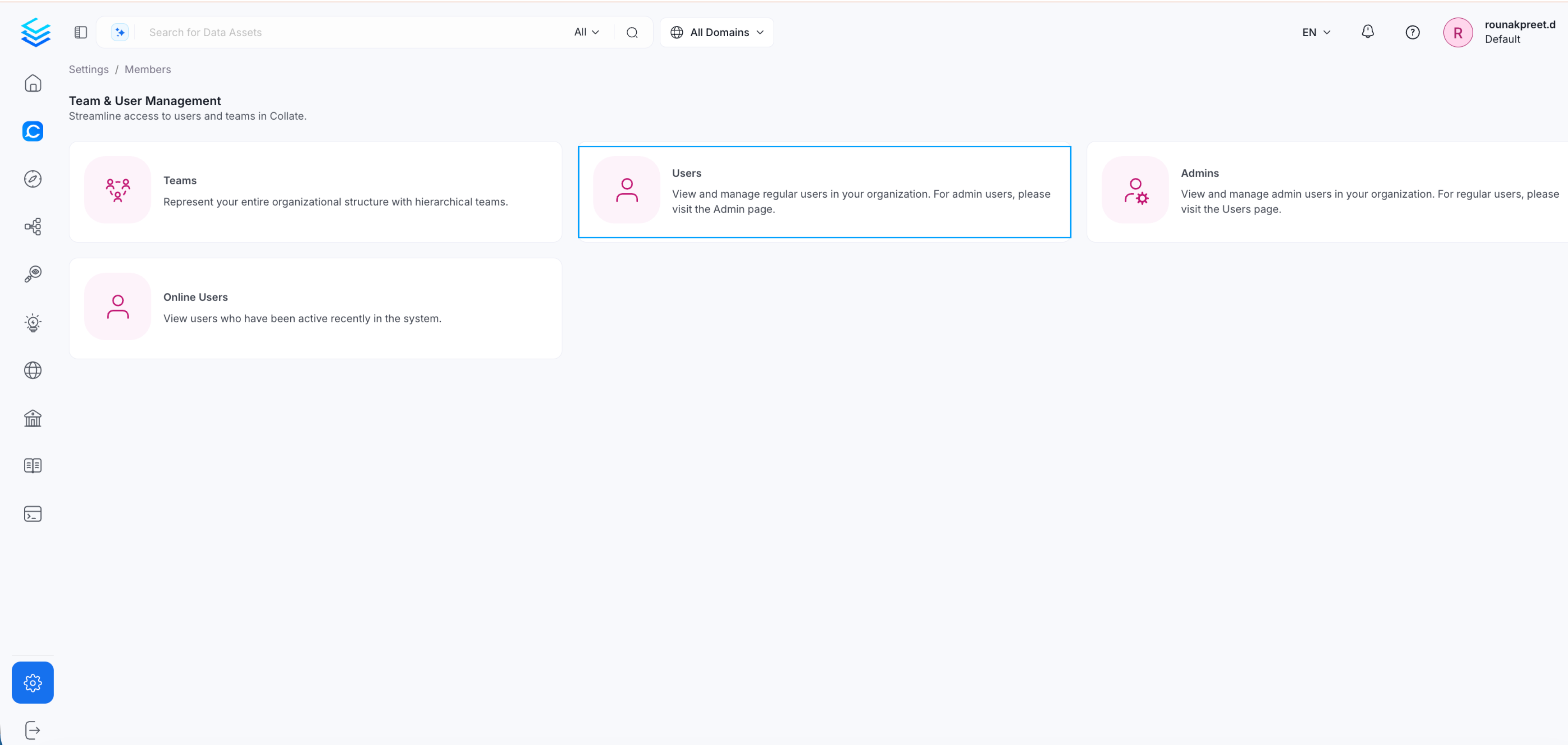Screen dimensions: 1568x745
Task: Open the search filter All dropdown
Action: (586, 32)
